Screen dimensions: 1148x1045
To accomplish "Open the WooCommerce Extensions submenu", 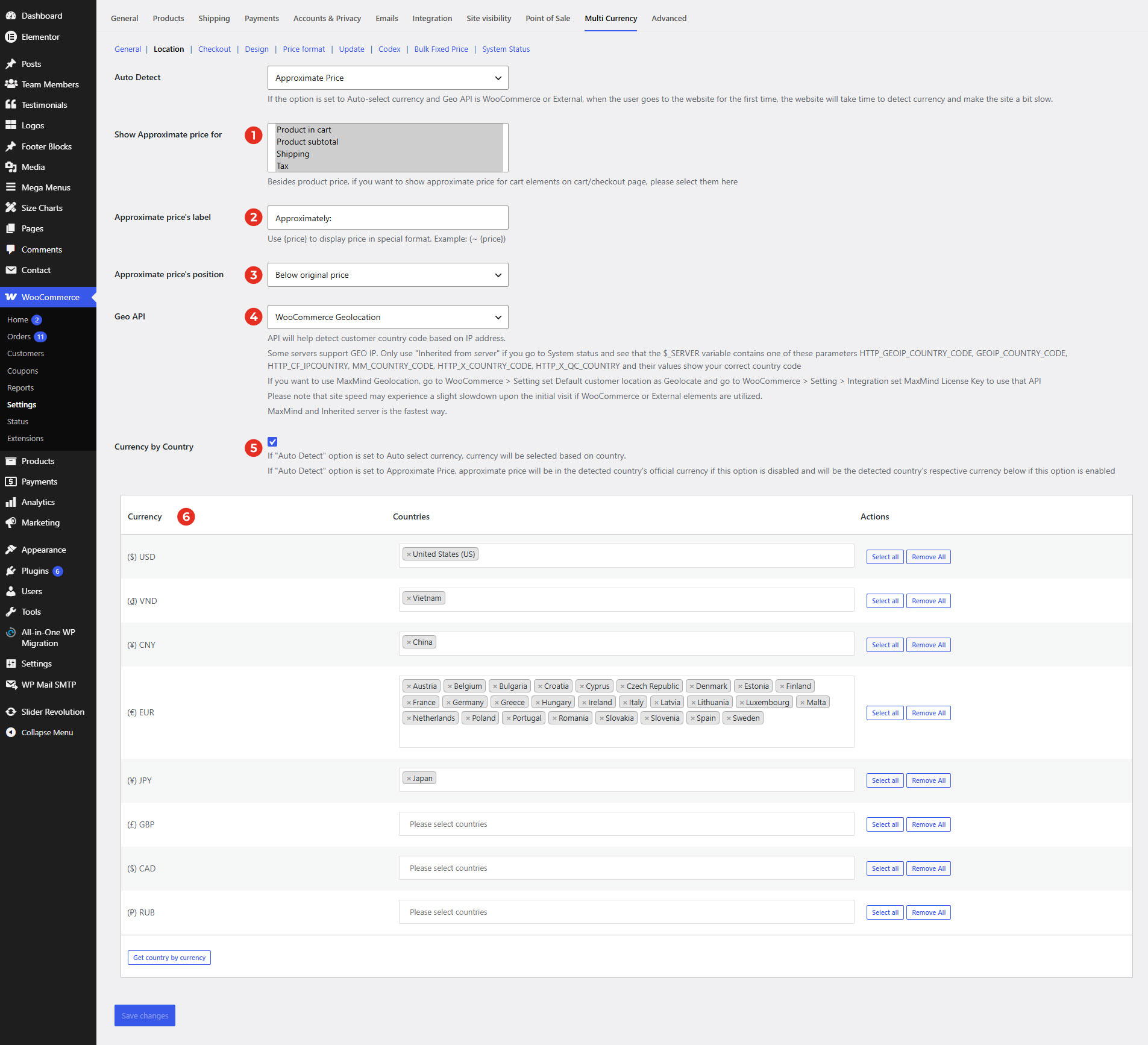I will [x=25, y=438].
